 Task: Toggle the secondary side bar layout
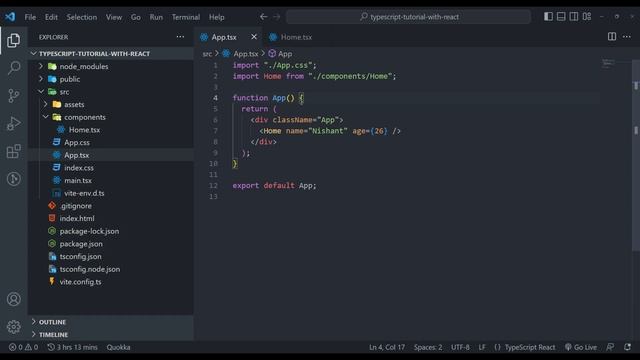coord(573,16)
